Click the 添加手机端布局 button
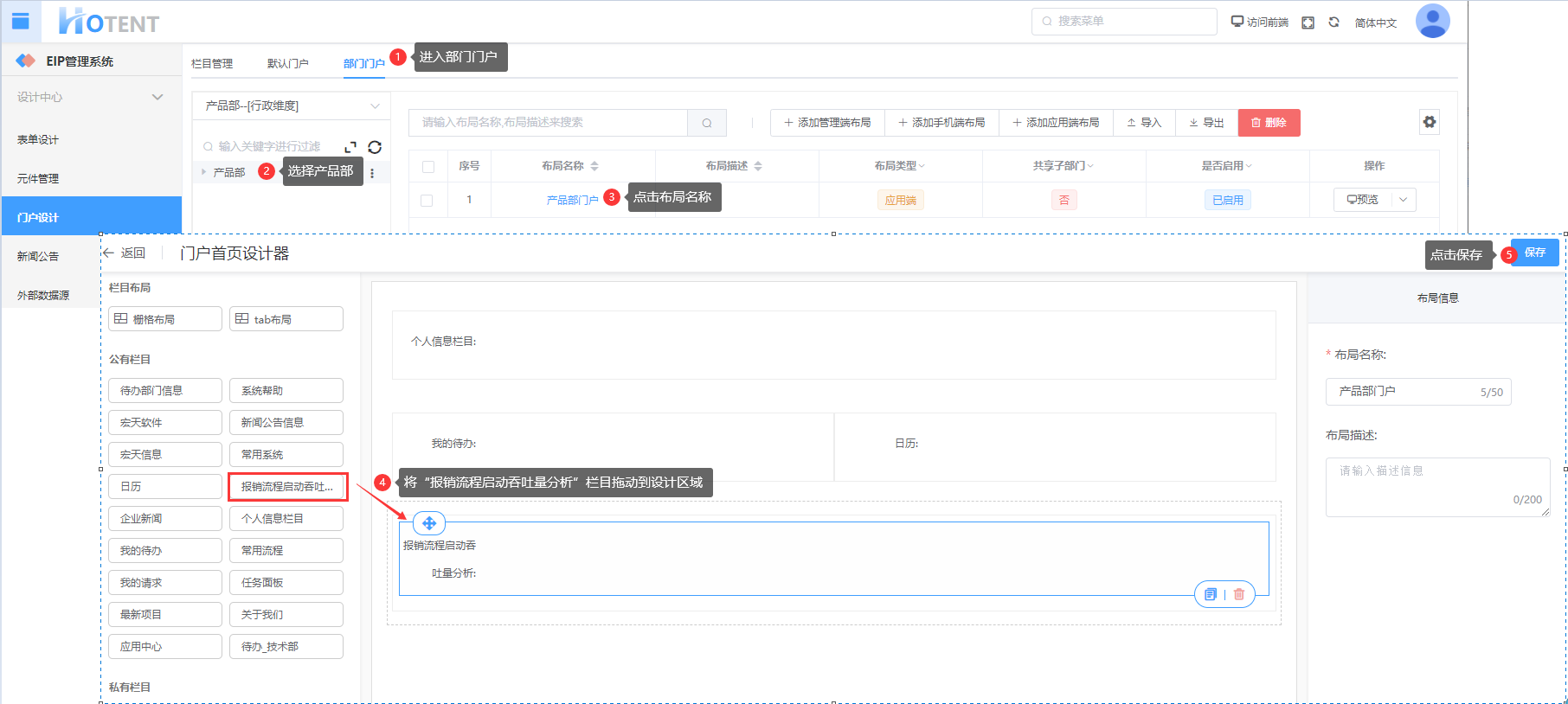This screenshot has height=704, width=1568. 941,123
